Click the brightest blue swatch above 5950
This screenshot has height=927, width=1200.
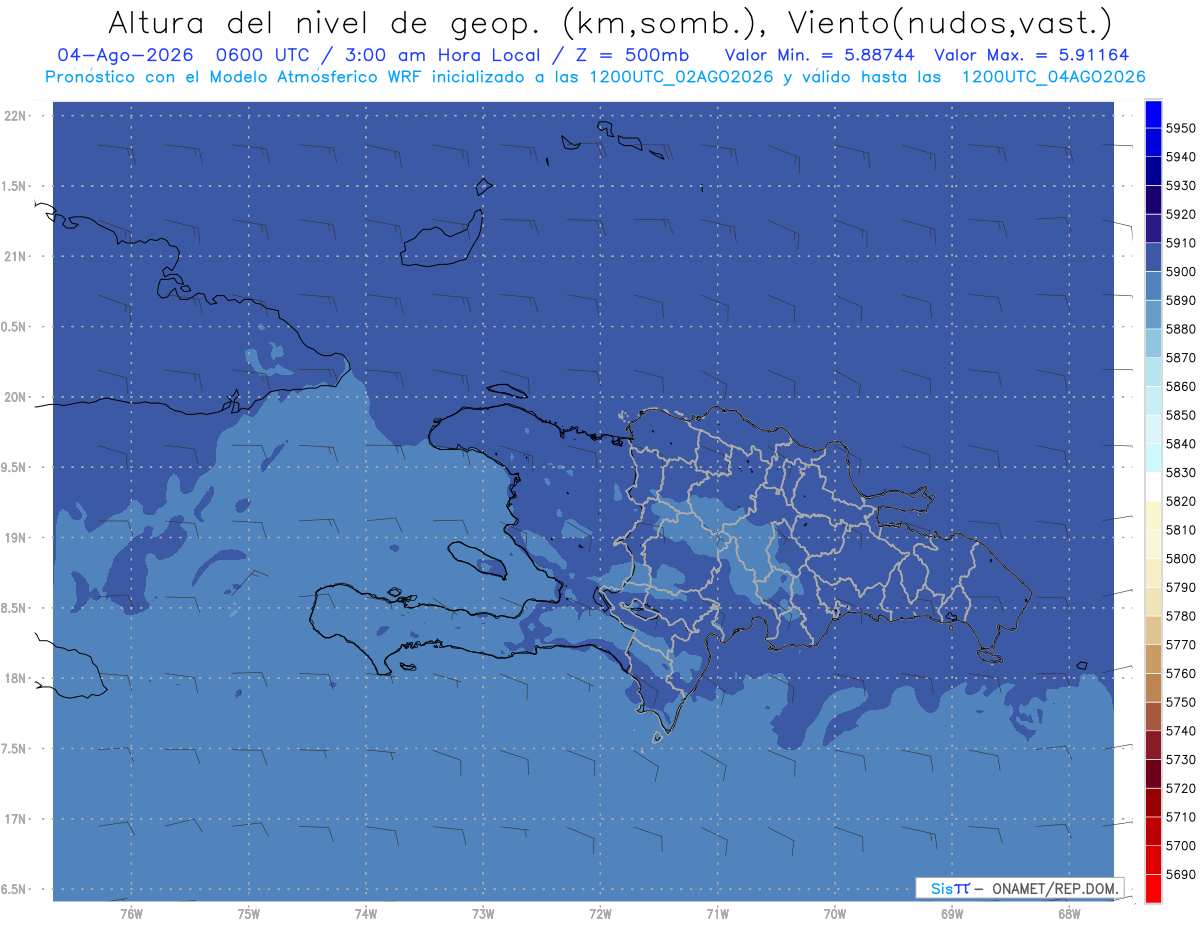coord(1153,115)
